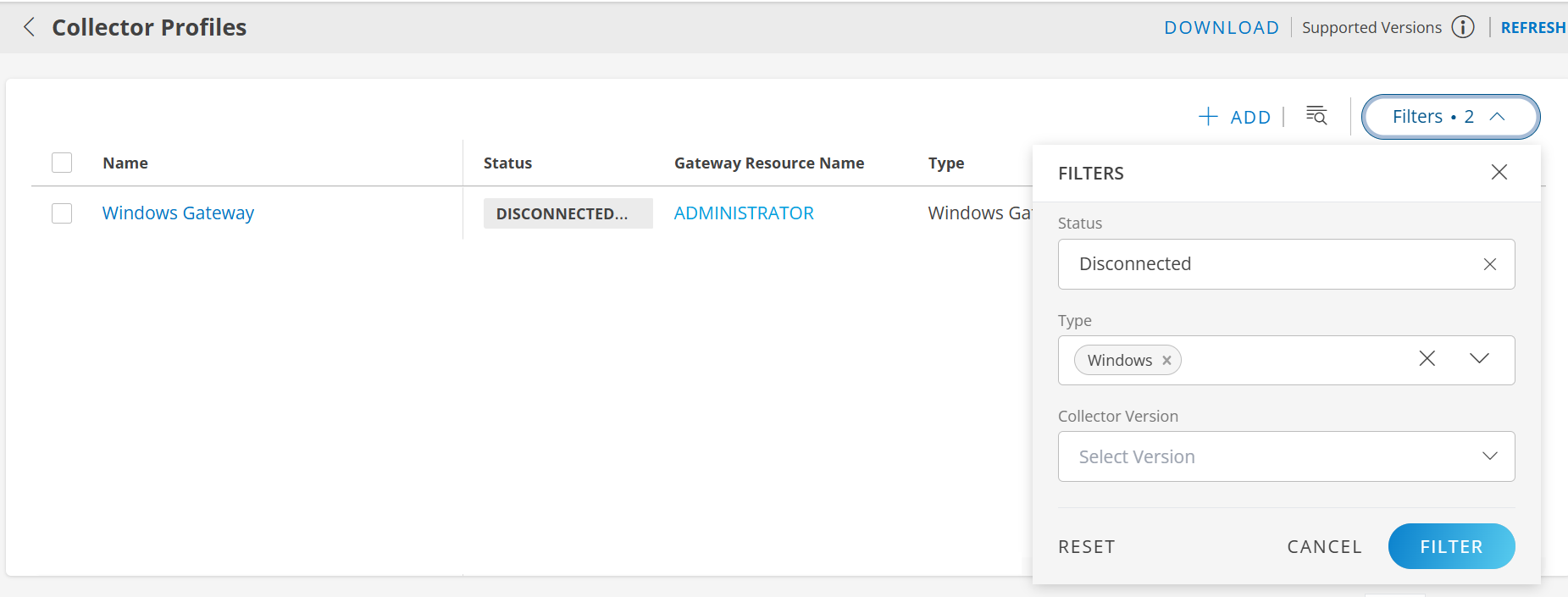Clear all selected Type values
The width and height of the screenshot is (1568, 597).
point(1427,359)
